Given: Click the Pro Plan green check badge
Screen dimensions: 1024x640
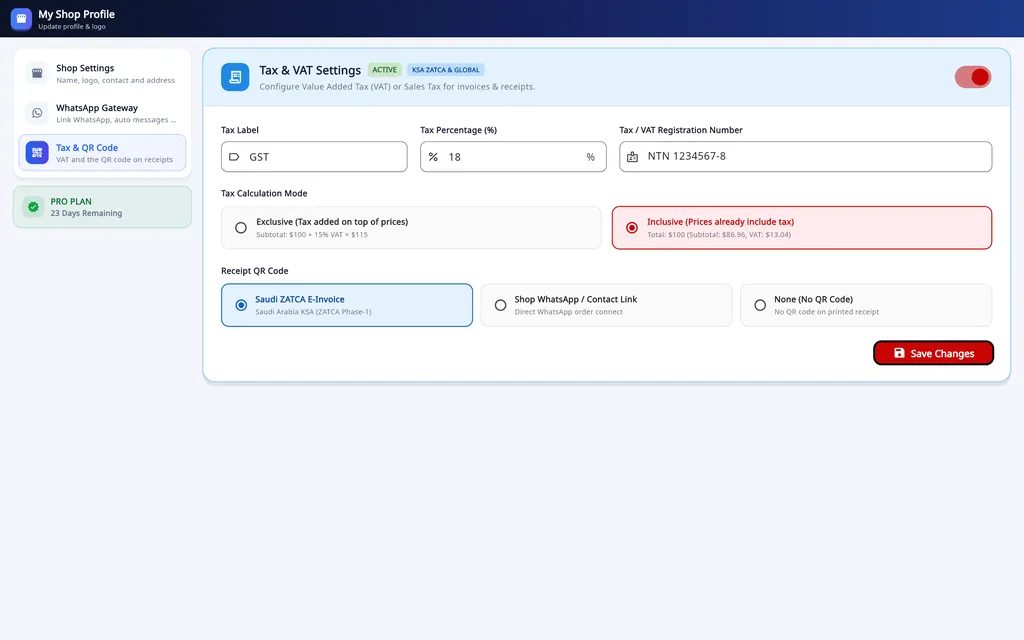Looking at the screenshot, I should [x=33, y=207].
